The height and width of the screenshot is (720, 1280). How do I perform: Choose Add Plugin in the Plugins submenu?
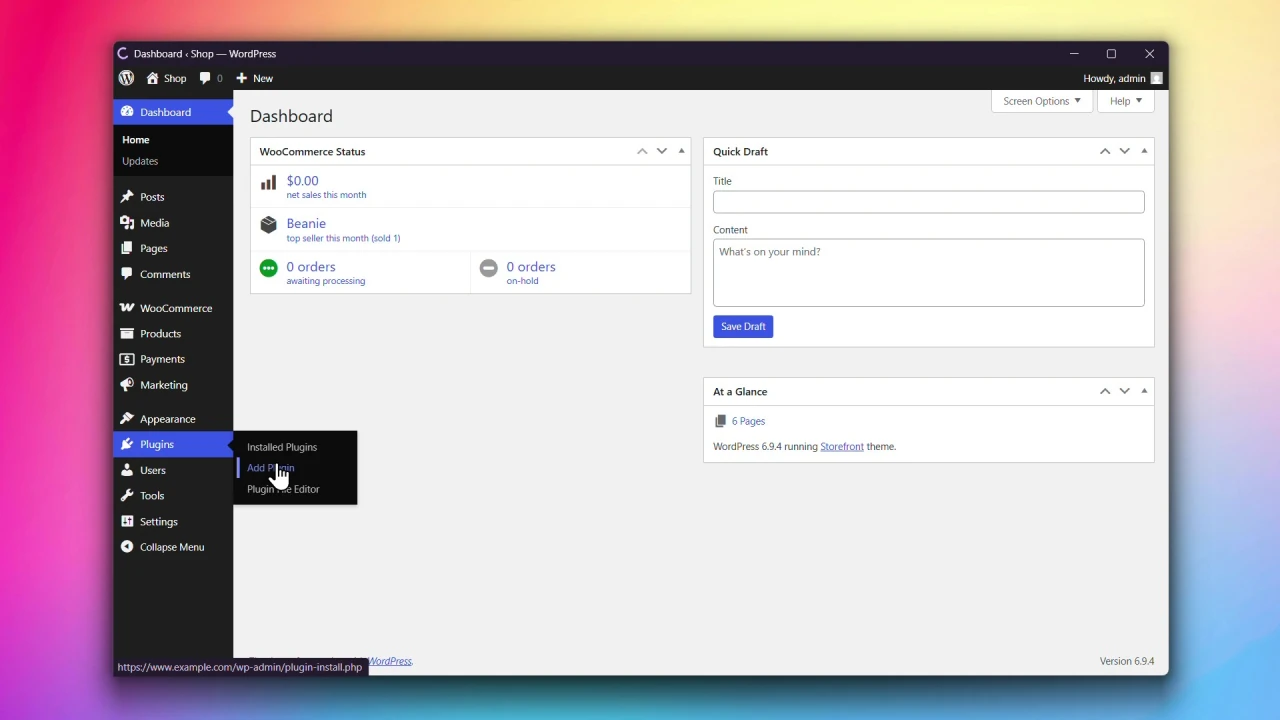(x=271, y=468)
